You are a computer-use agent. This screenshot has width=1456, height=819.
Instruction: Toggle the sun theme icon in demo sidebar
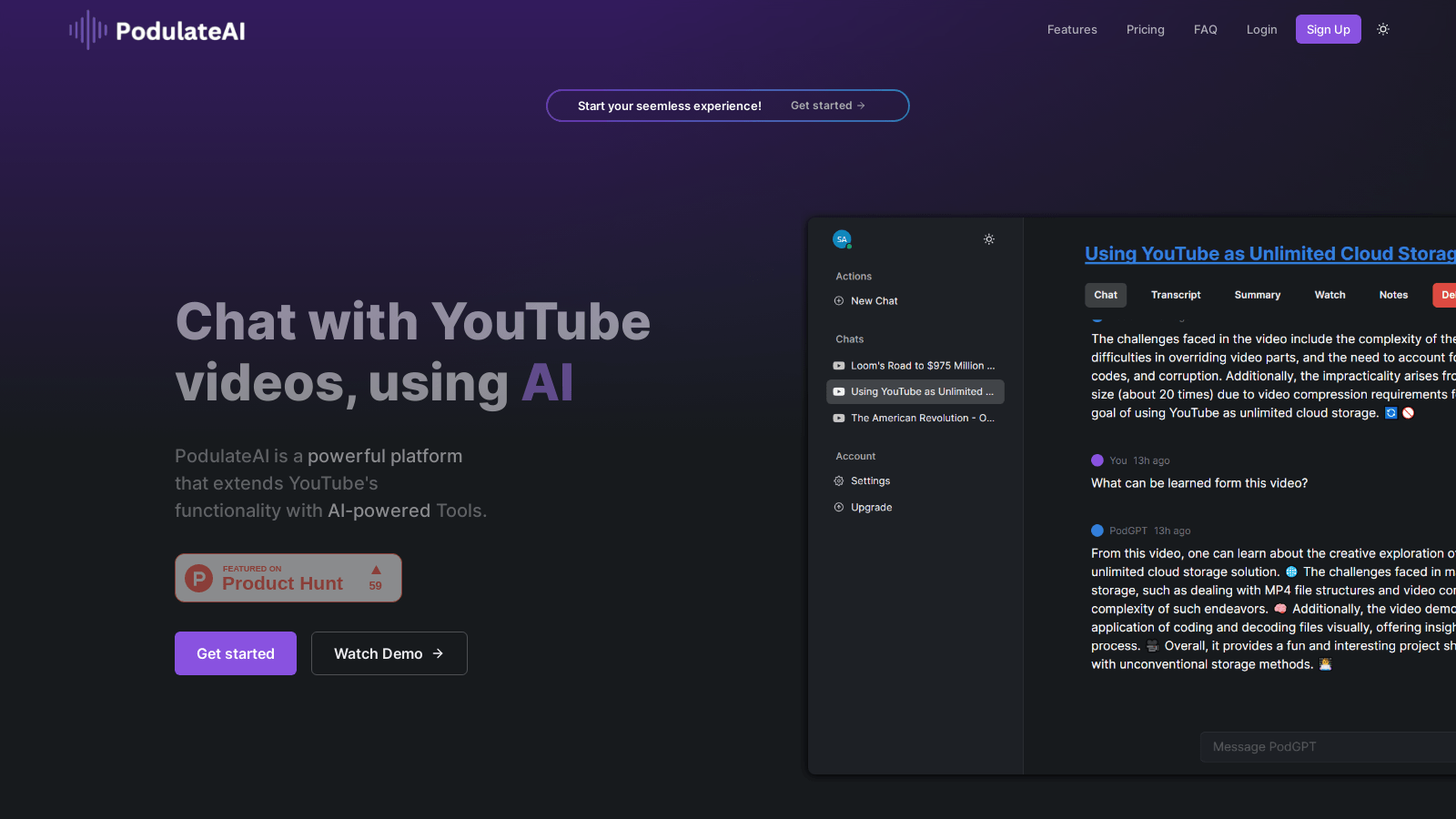pyautogui.click(x=989, y=239)
